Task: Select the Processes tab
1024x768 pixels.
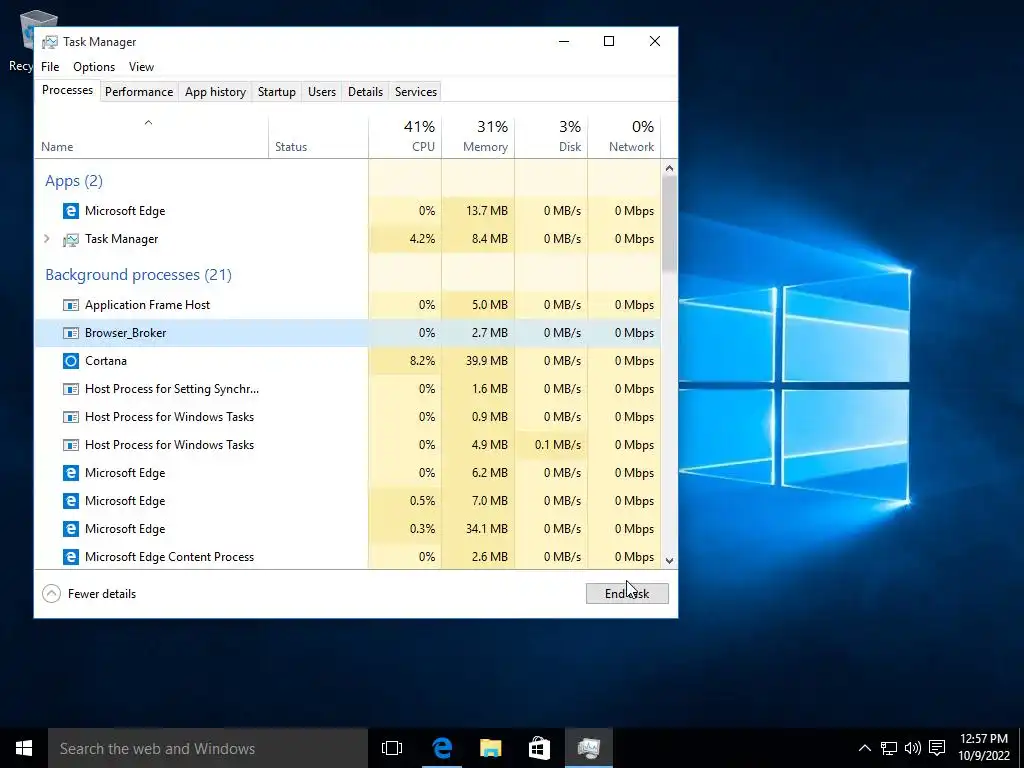Action: [x=67, y=90]
